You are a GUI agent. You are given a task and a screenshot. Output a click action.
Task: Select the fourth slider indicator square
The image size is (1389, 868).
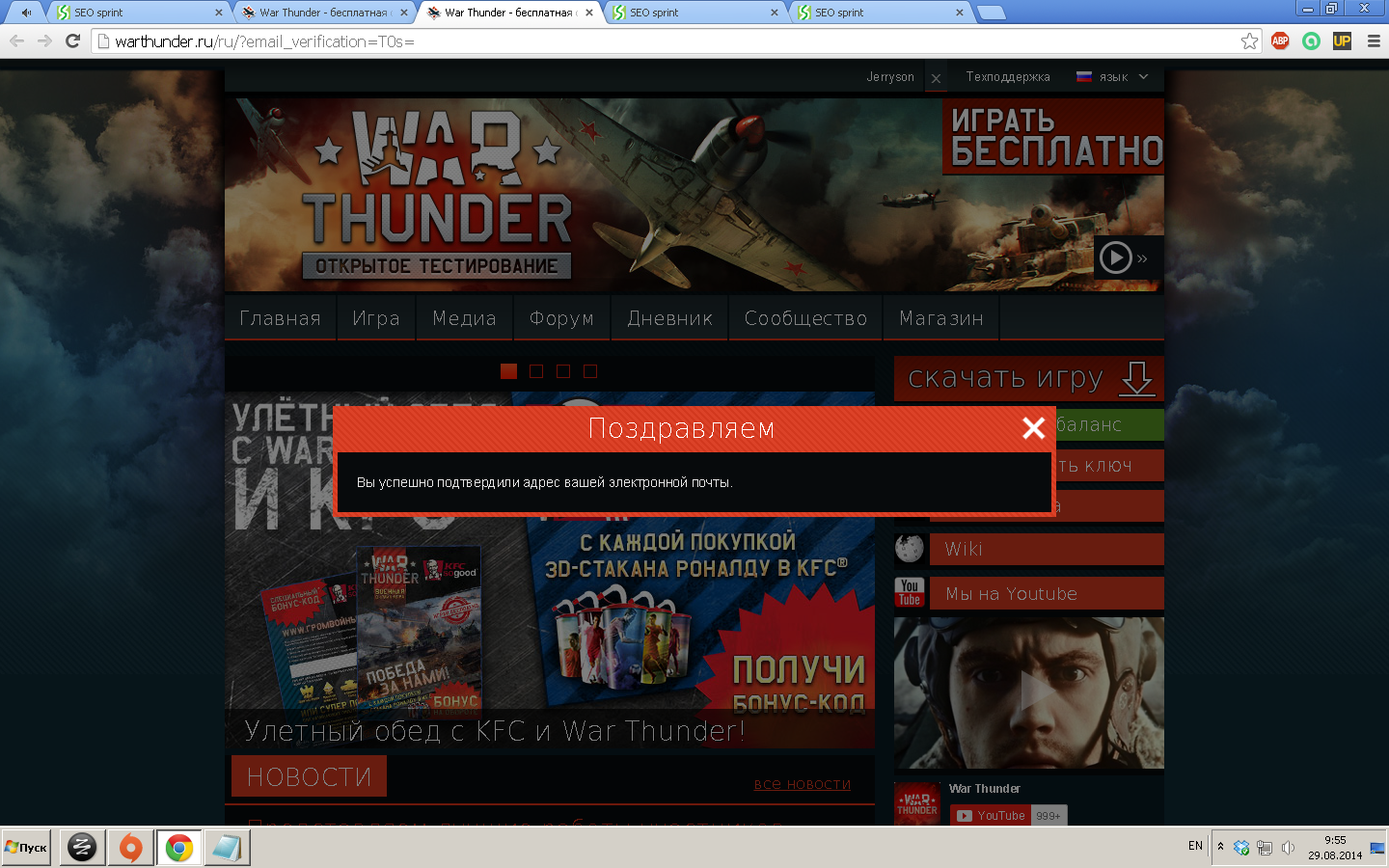click(590, 371)
